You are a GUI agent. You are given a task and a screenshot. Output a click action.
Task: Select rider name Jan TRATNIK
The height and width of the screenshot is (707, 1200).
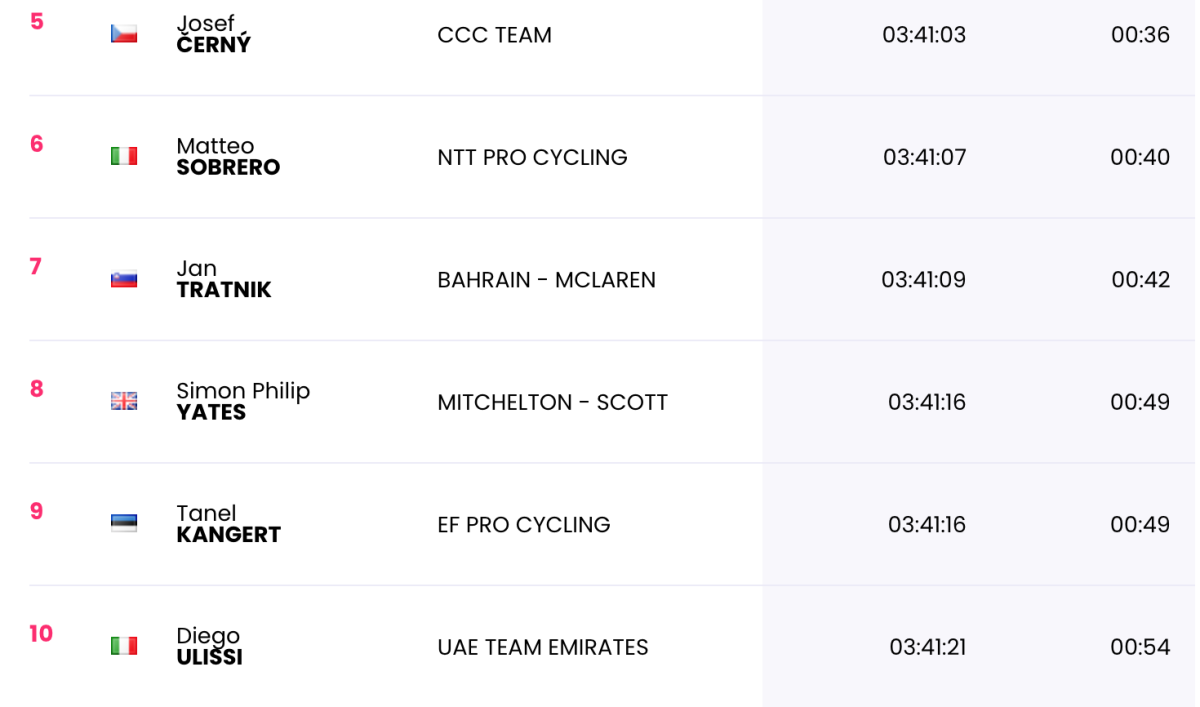pos(224,279)
